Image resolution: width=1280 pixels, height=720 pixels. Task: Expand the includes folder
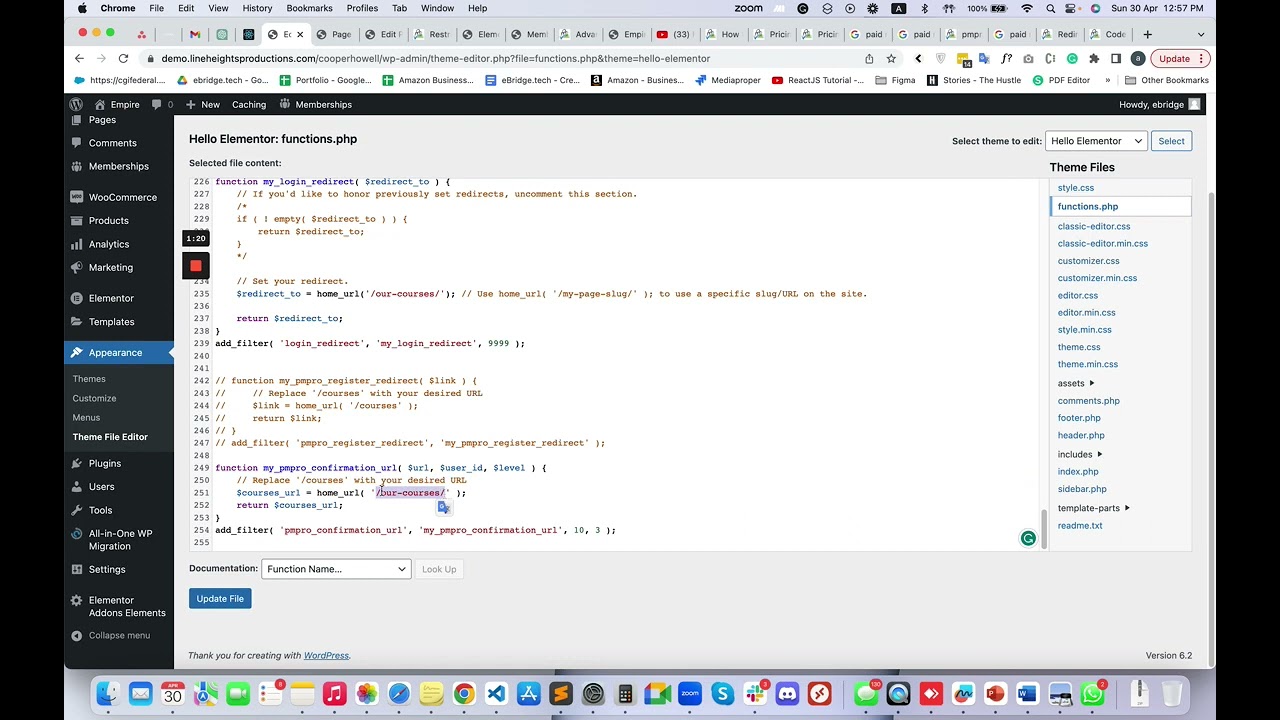click(x=1080, y=454)
